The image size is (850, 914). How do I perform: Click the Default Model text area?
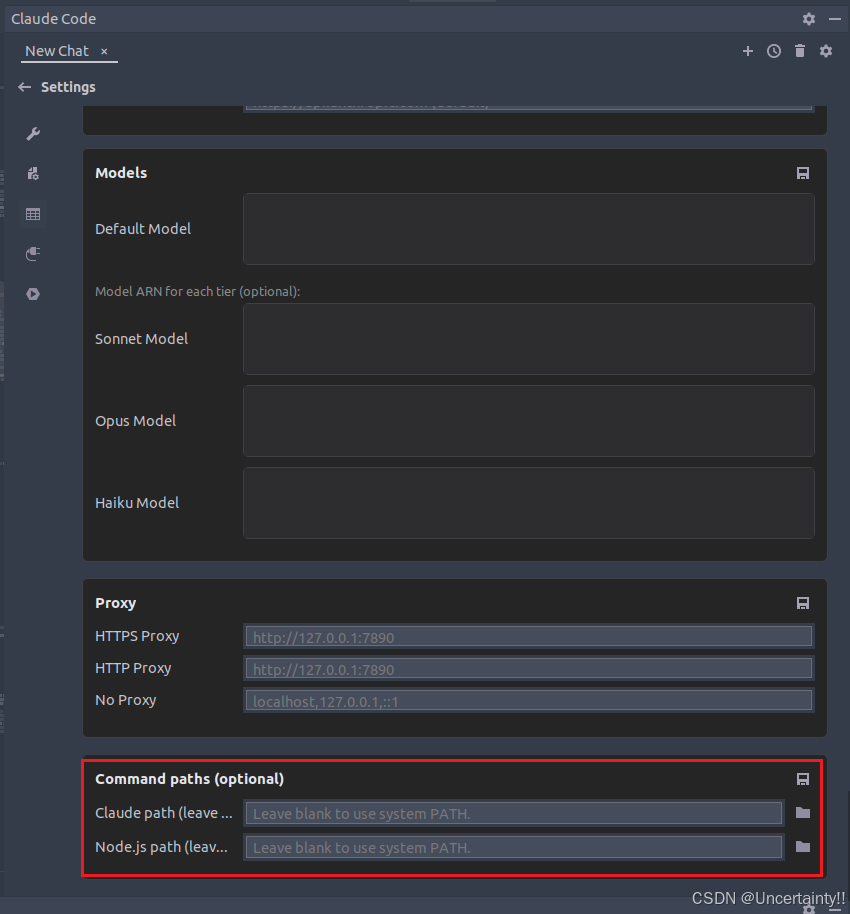[528, 229]
